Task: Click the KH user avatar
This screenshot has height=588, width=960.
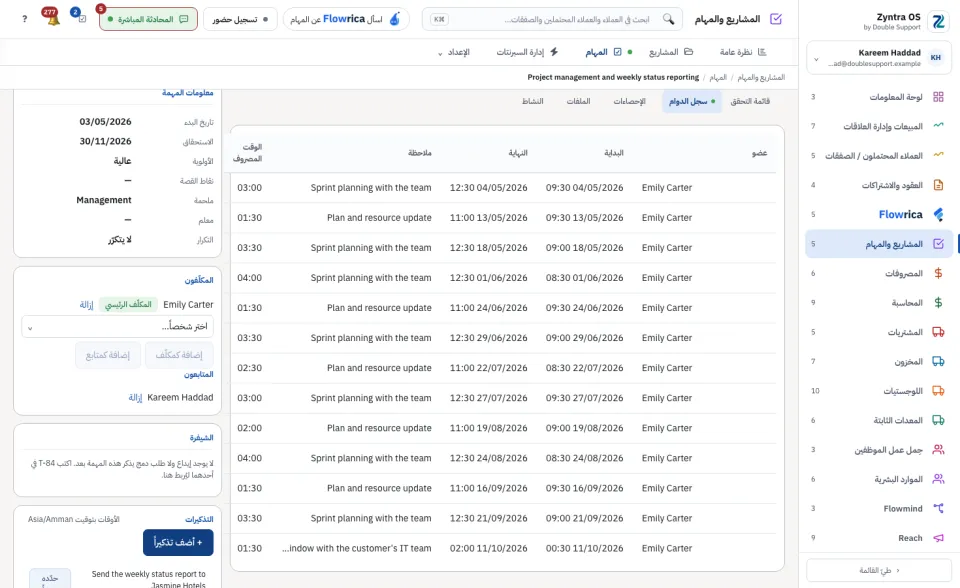Action: 936,58
